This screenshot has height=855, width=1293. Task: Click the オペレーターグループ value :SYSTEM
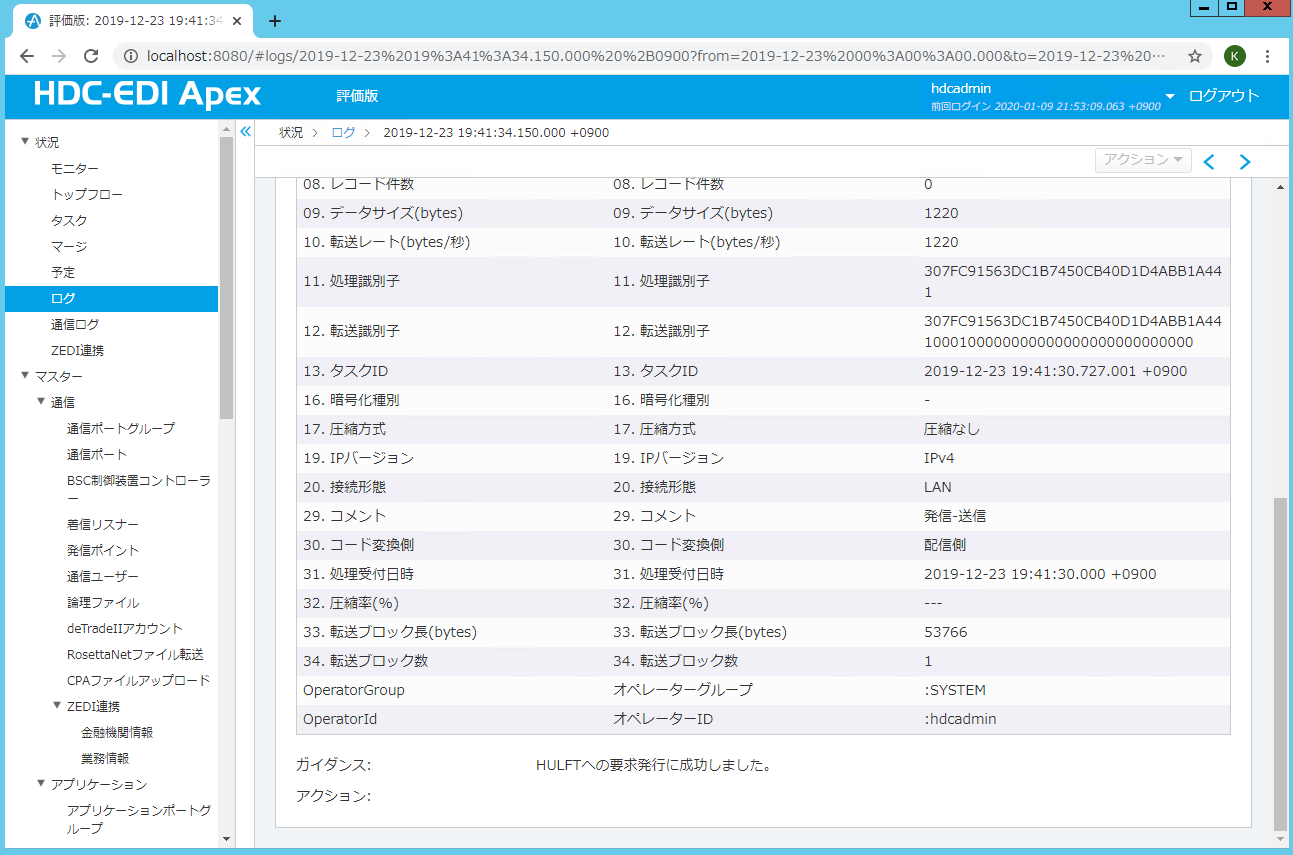click(955, 690)
